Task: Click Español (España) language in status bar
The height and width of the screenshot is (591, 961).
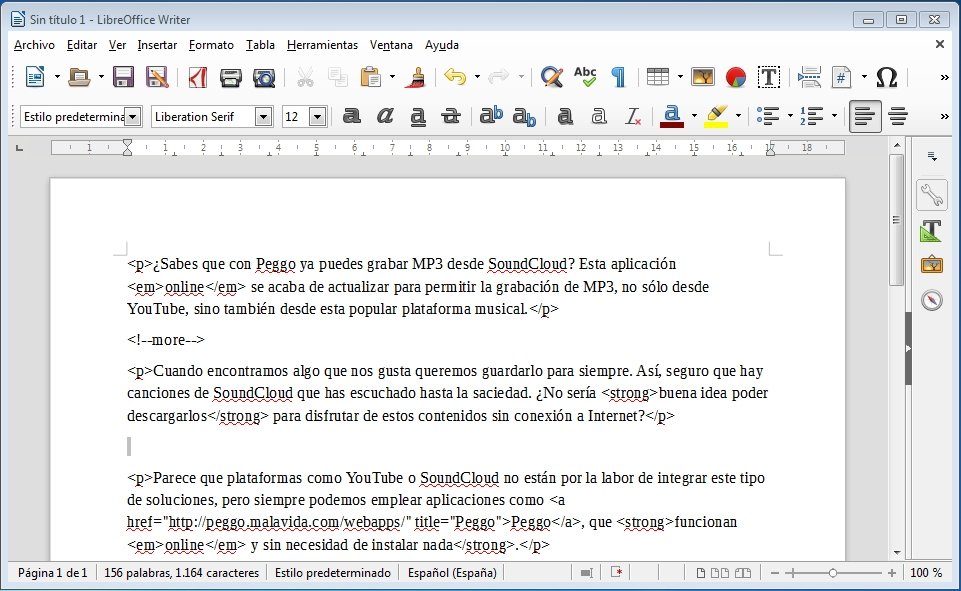Action: (451, 573)
